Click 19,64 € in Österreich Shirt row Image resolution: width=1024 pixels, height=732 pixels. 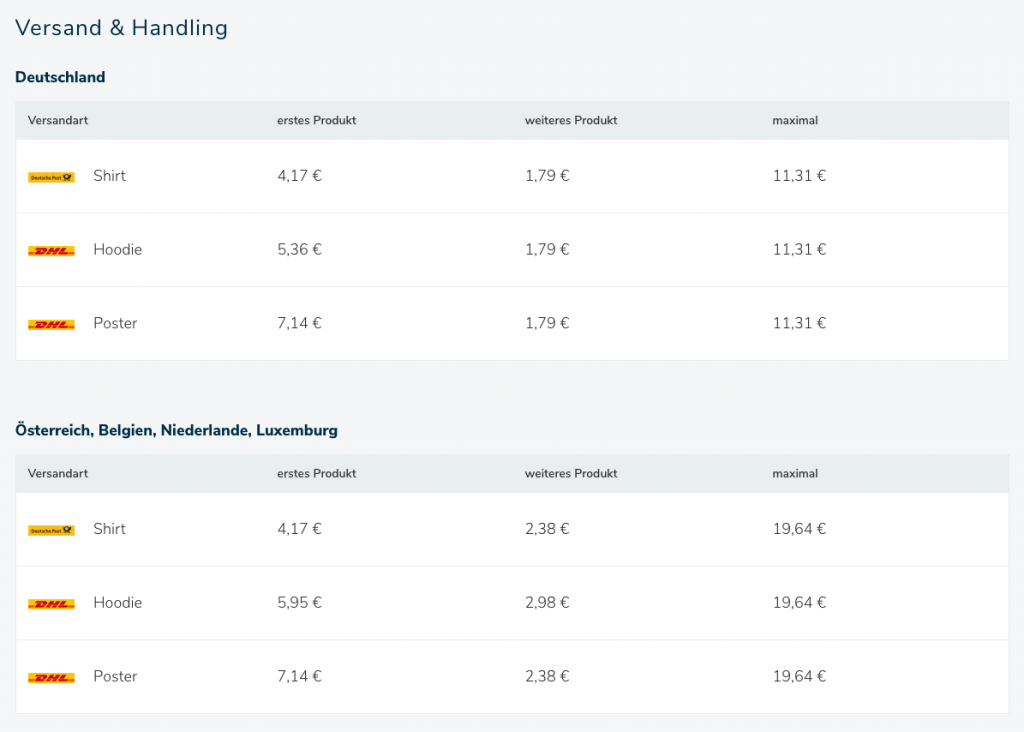(799, 529)
